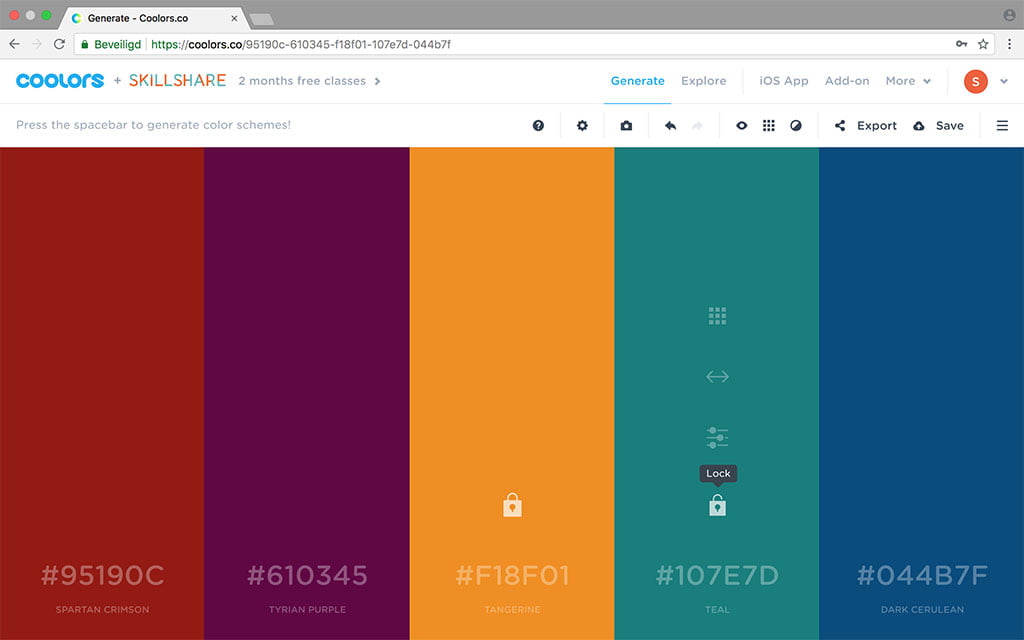Click the drag arrows icon on Teal
1024x640 pixels.
click(x=717, y=377)
